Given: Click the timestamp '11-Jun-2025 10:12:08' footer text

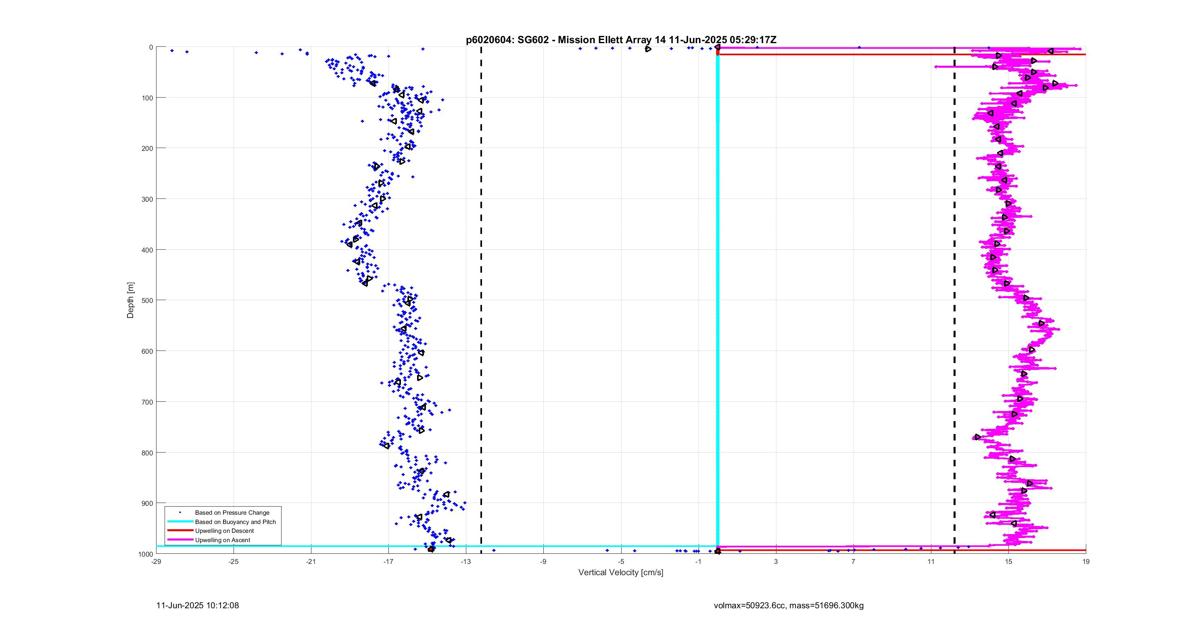Looking at the screenshot, I should click(x=198, y=605).
